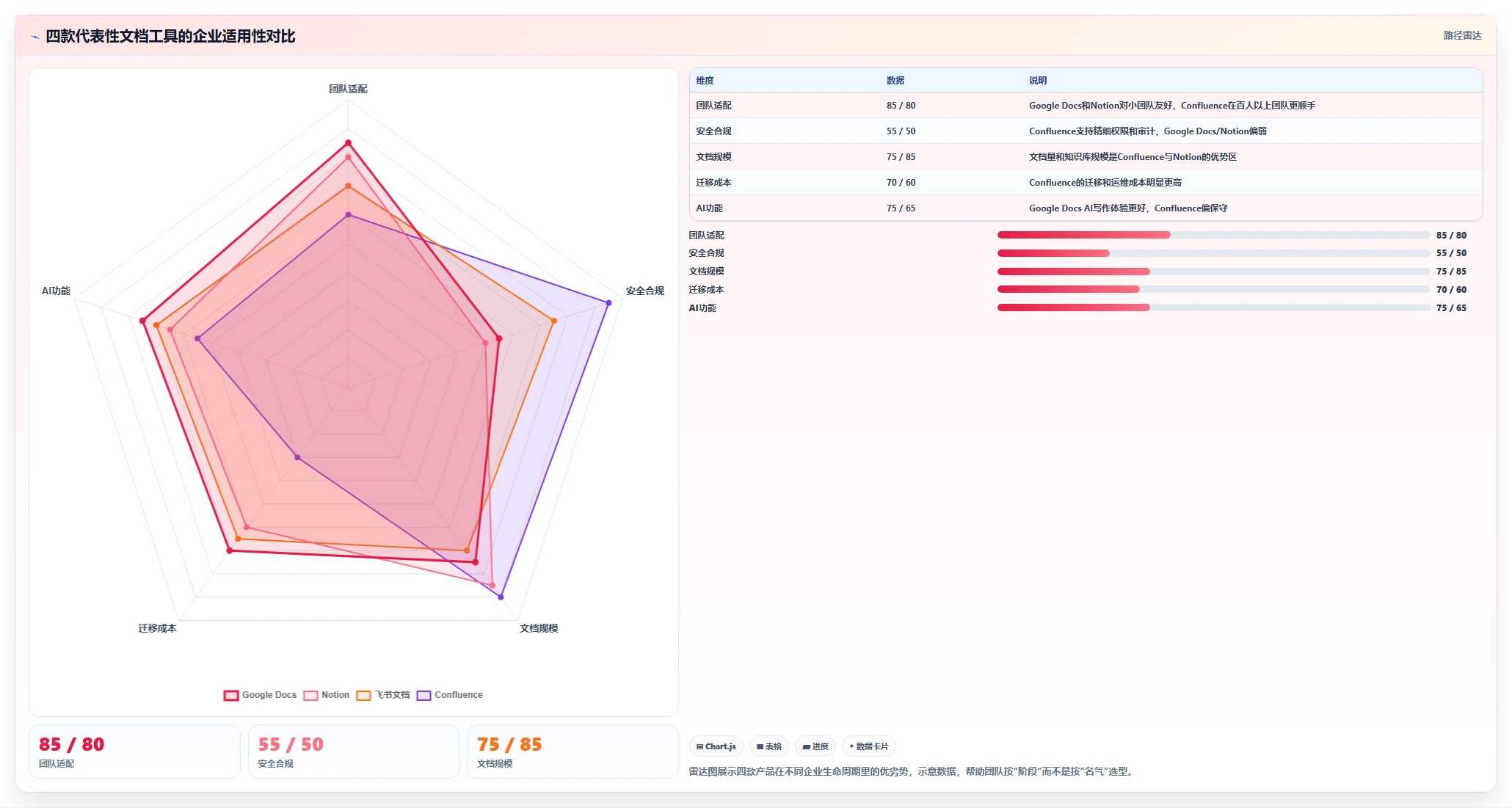Viewport: 1512px width, 808px height.
Task: Click Google Docs data point on 团队适配 axis
Action: 348,143
